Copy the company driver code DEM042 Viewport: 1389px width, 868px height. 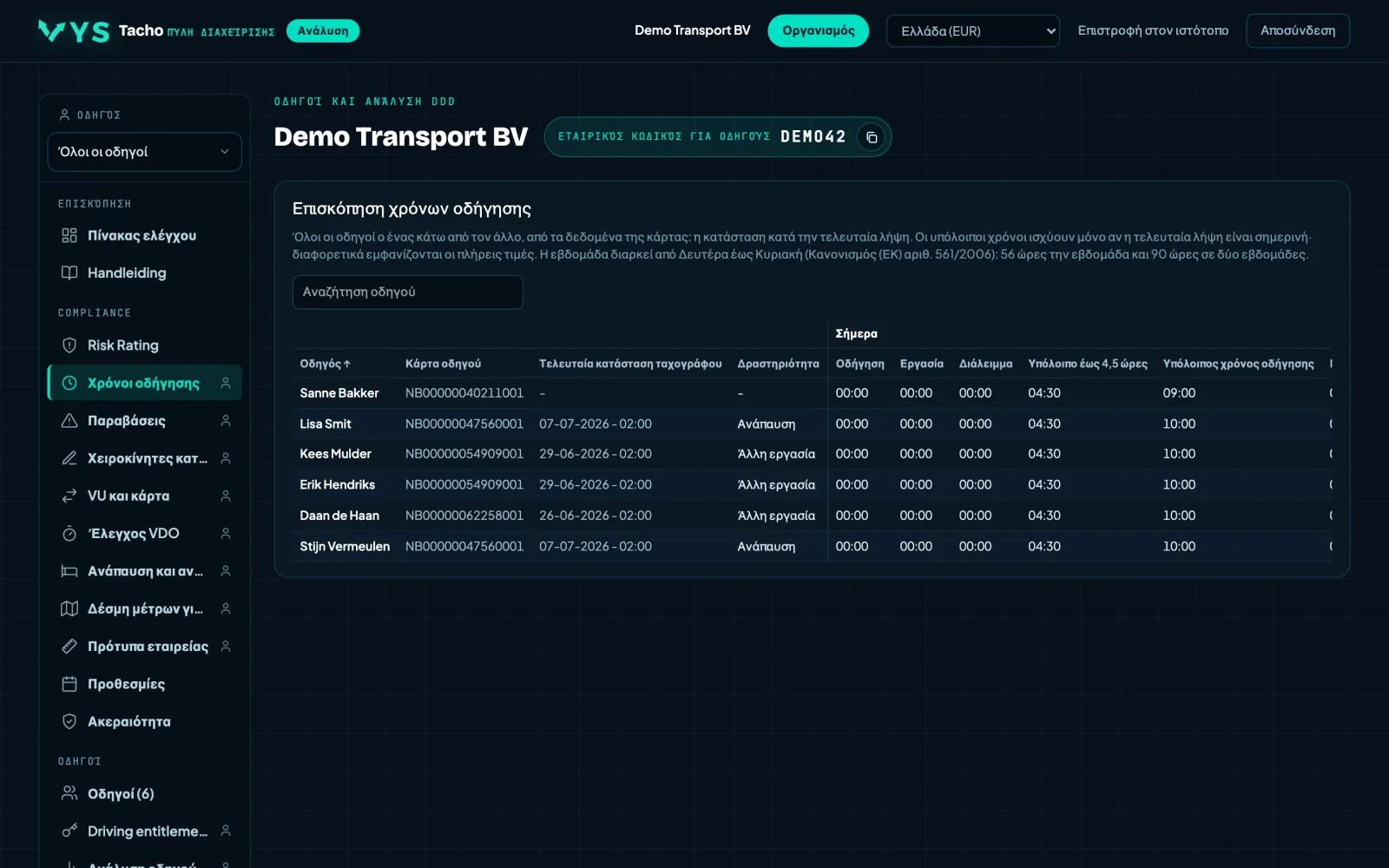coord(872,137)
